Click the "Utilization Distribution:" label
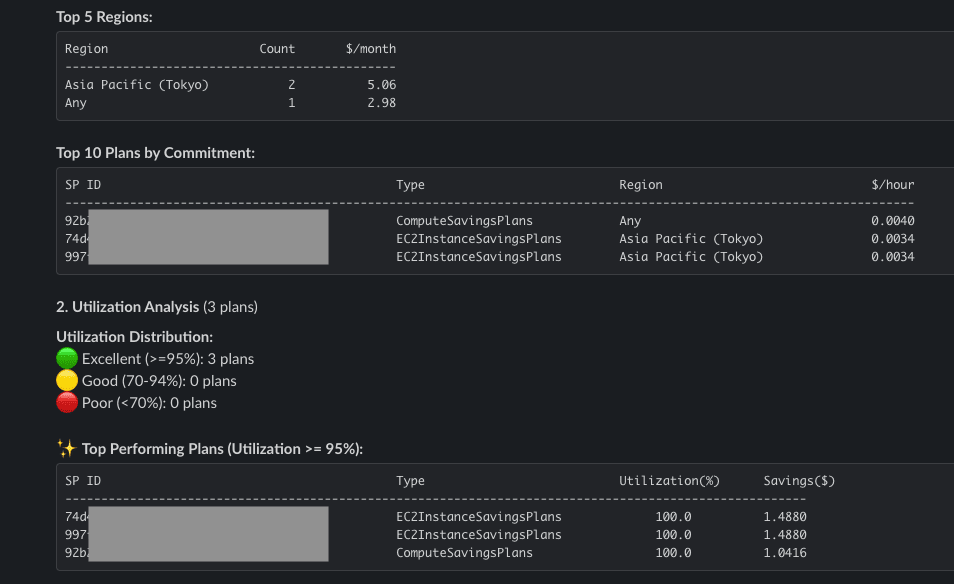The width and height of the screenshot is (954, 584). [134, 337]
